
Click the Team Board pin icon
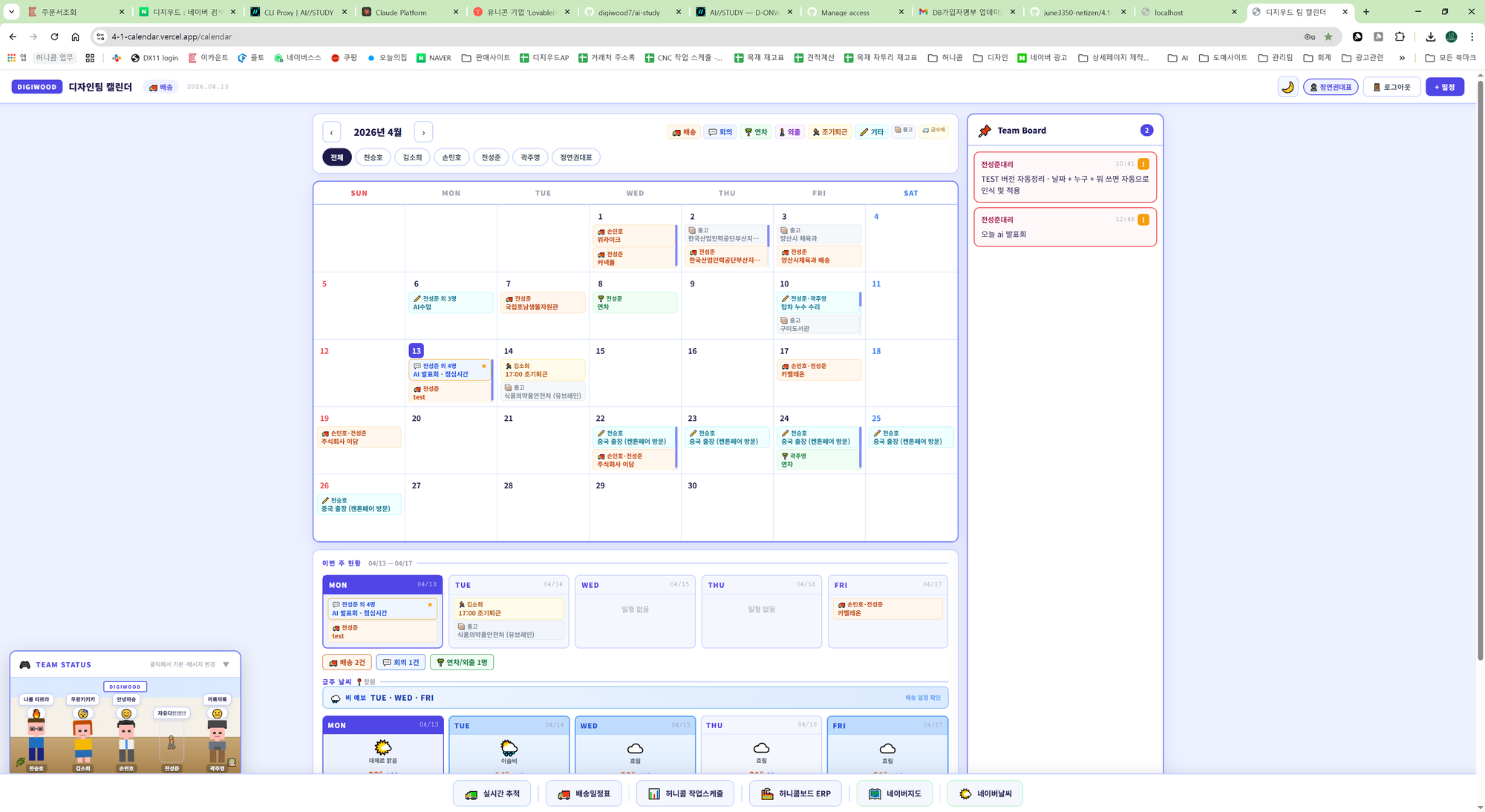(x=985, y=131)
